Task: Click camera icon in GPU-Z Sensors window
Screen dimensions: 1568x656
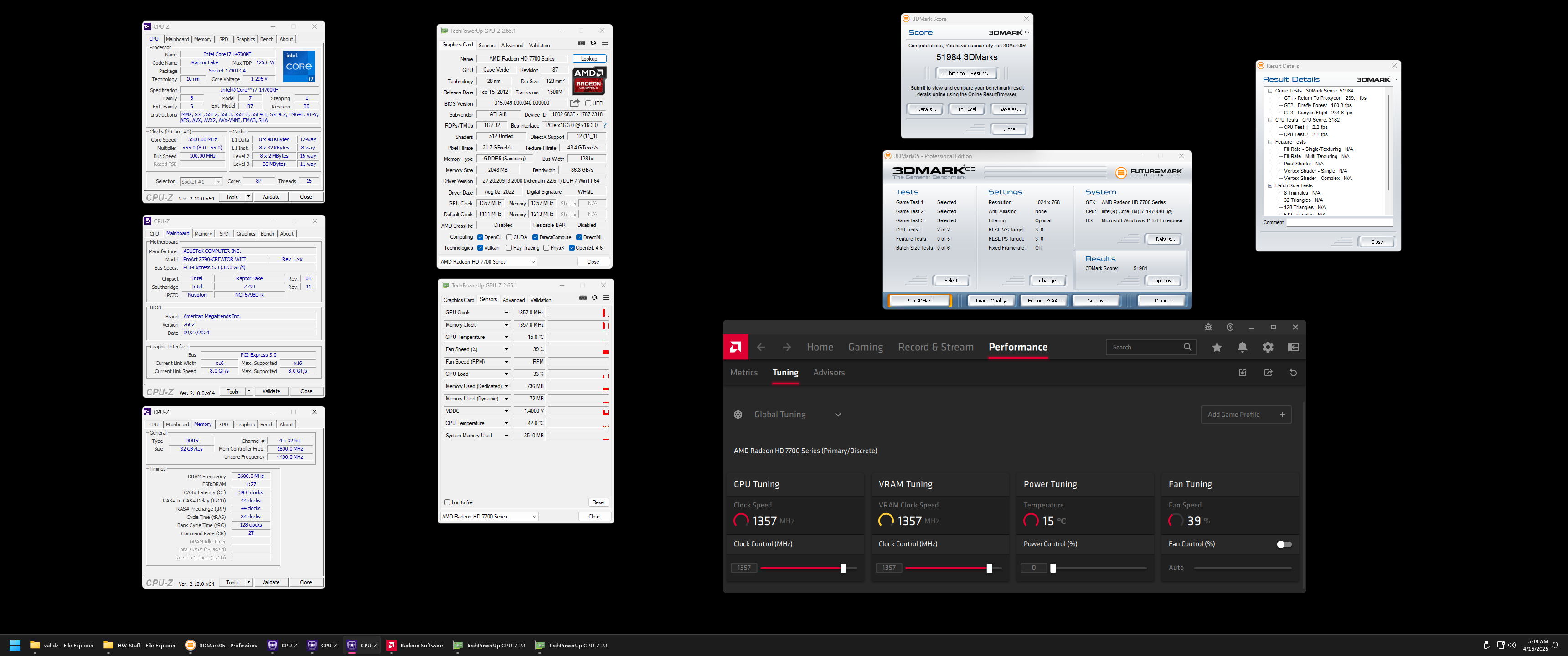Action: [x=583, y=297]
